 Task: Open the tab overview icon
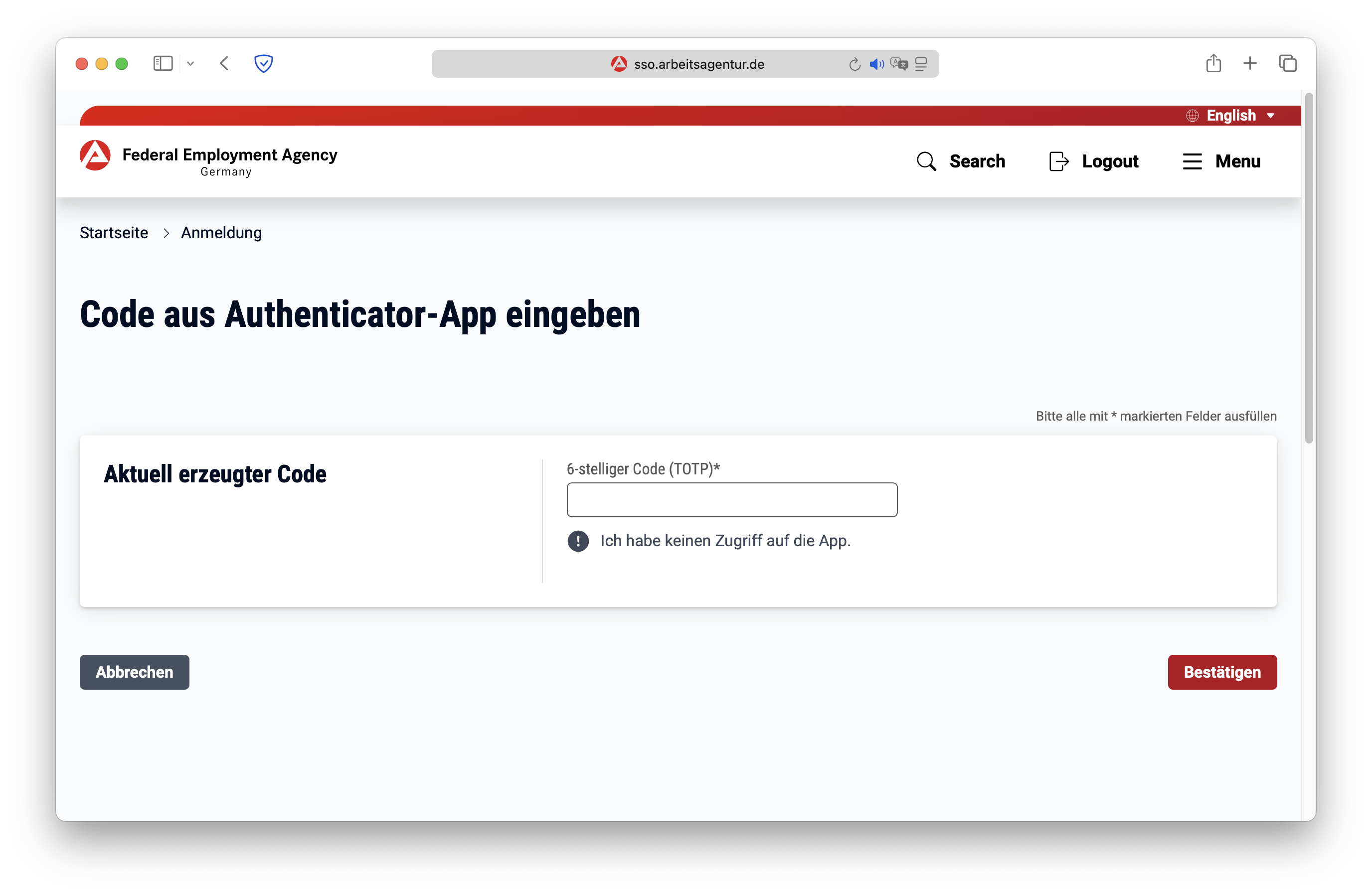point(1288,63)
